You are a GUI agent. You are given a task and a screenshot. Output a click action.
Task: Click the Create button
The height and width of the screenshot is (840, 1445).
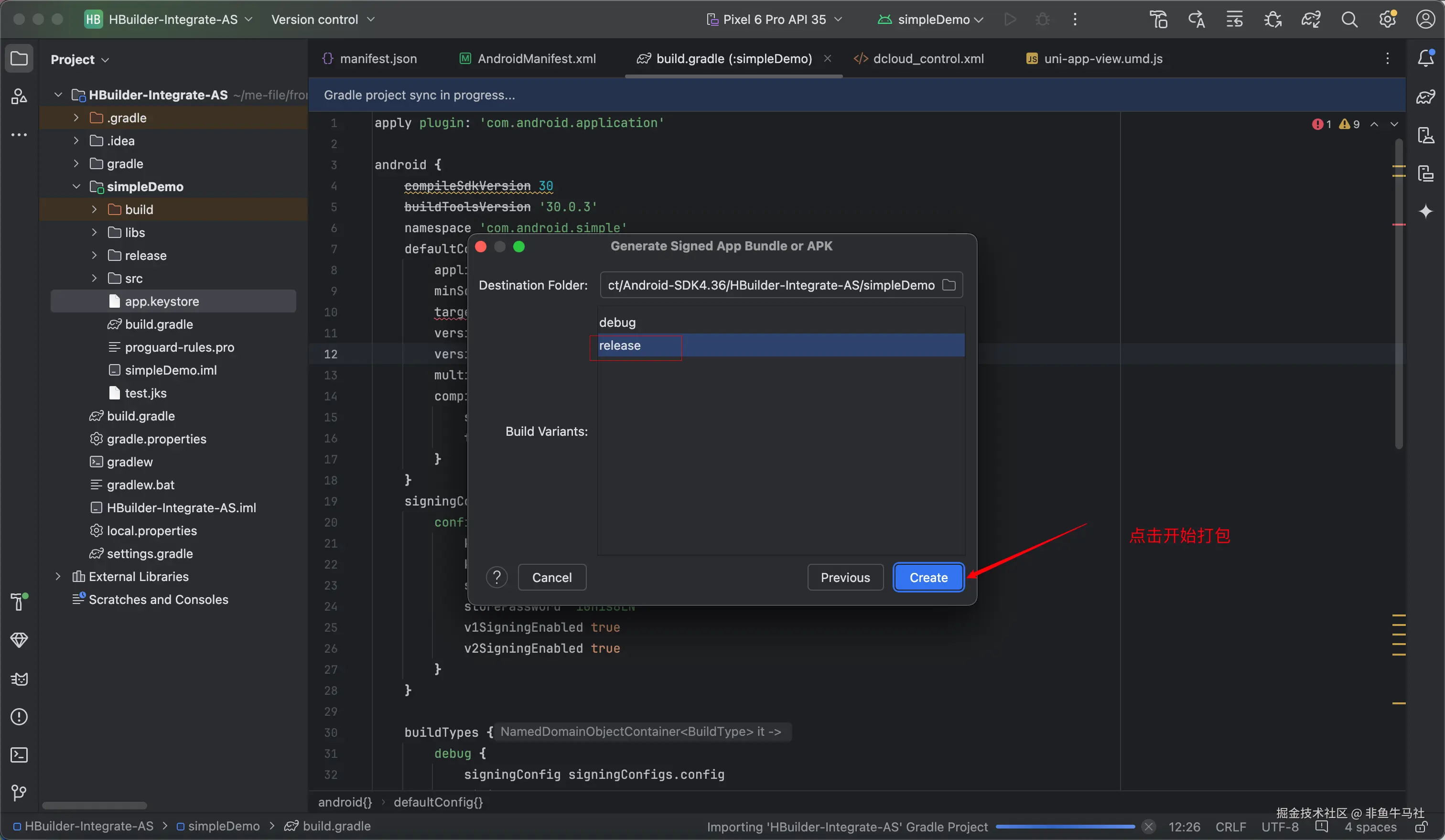(x=928, y=577)
